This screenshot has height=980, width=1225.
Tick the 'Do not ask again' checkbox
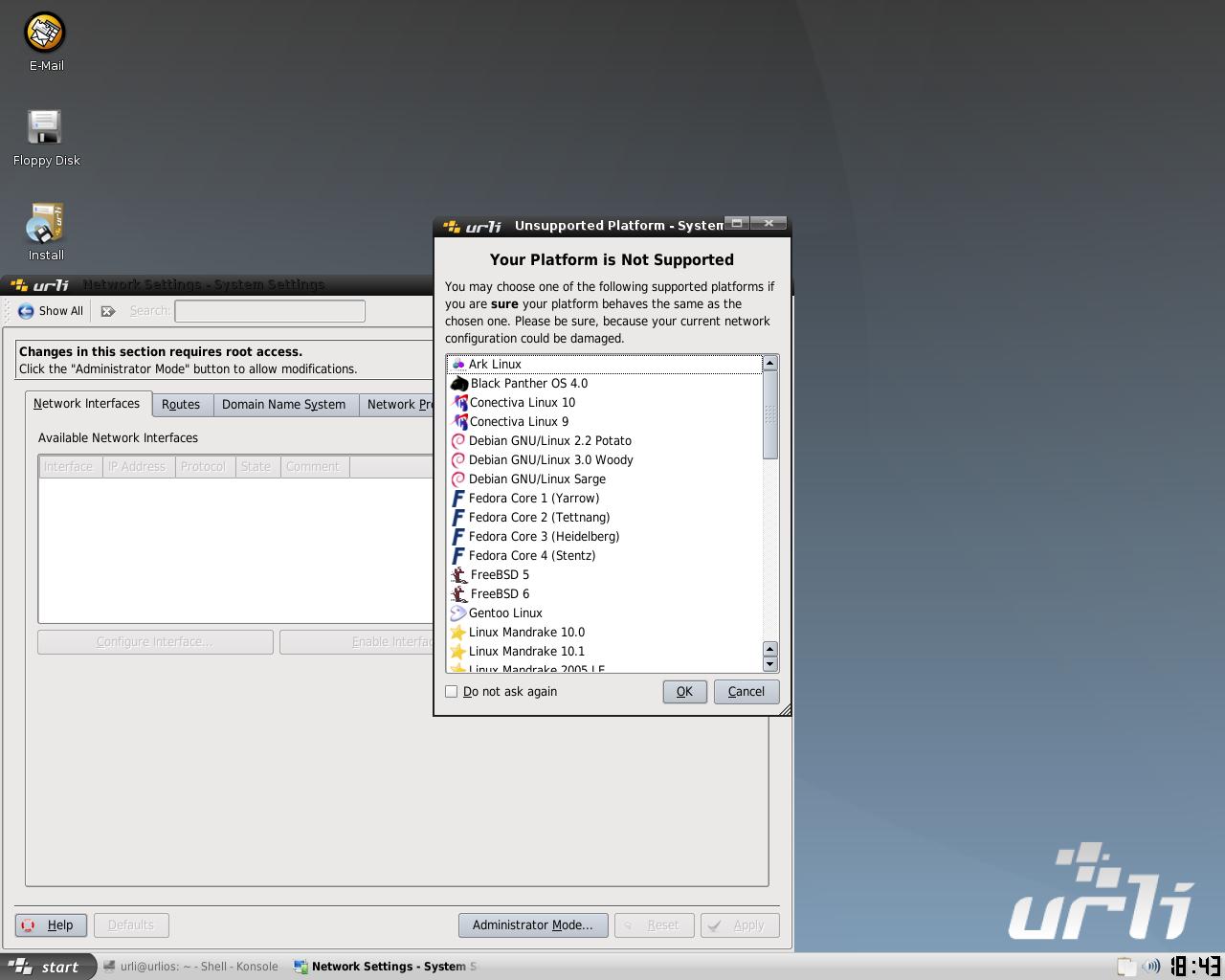click(452, 691)
